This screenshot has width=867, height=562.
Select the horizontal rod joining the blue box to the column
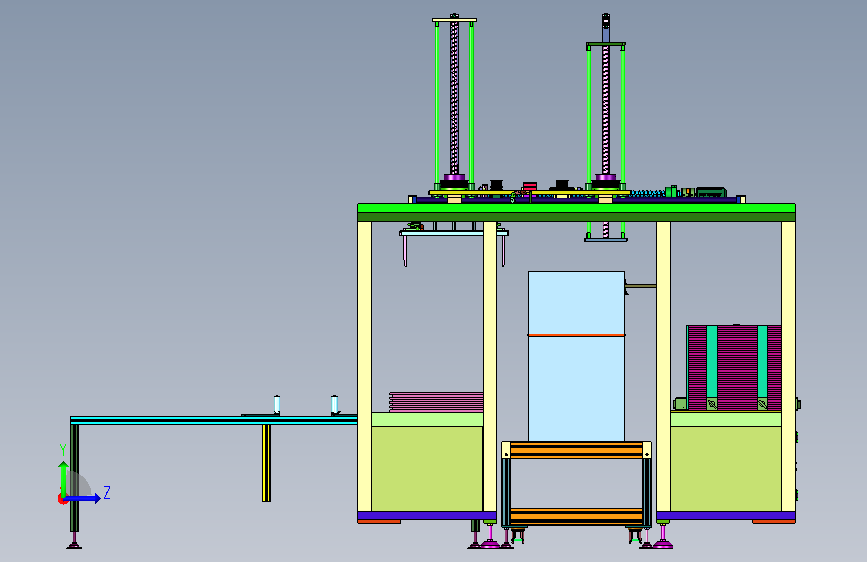(641, 286)
